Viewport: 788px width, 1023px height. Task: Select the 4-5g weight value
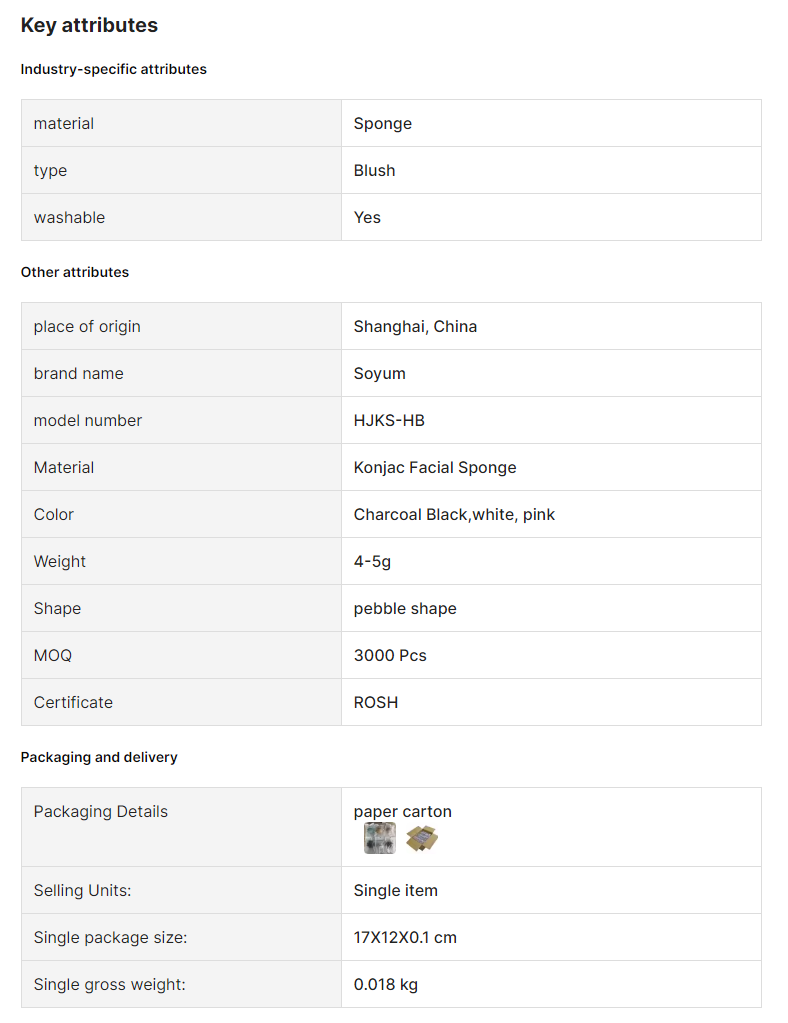(x=372, y=561)
